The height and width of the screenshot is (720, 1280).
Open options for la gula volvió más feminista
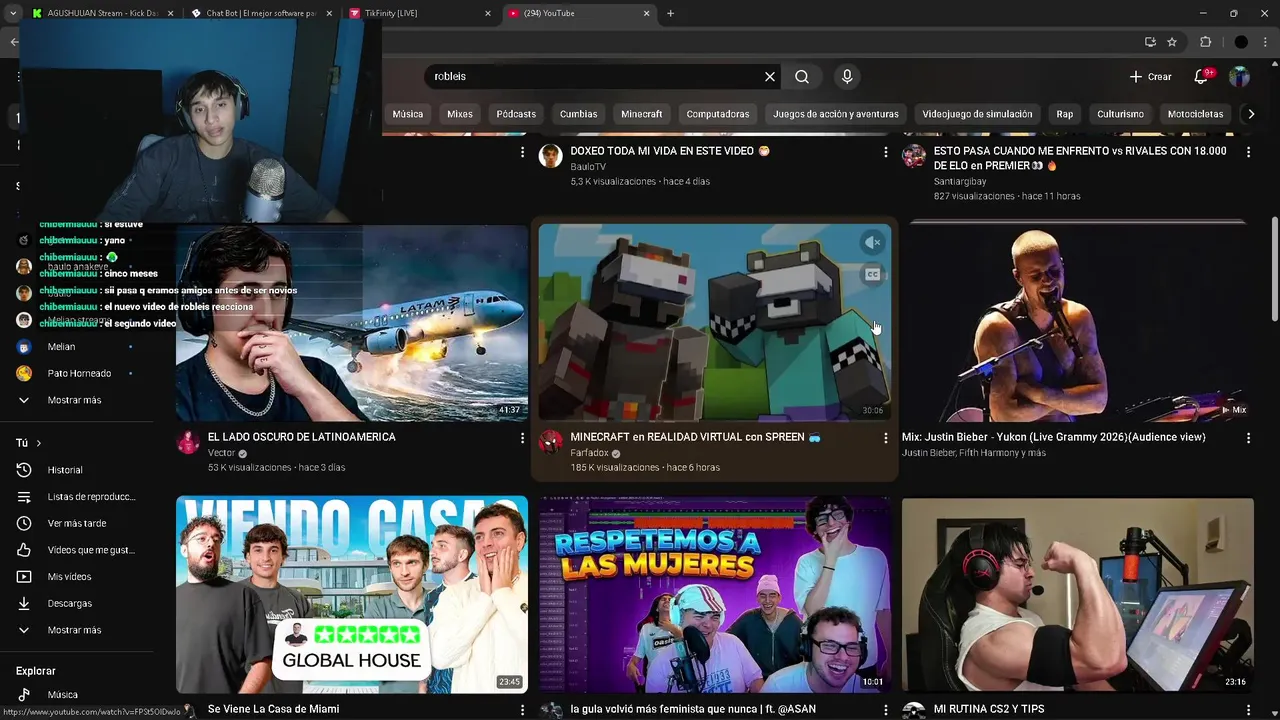coord(885,710)
